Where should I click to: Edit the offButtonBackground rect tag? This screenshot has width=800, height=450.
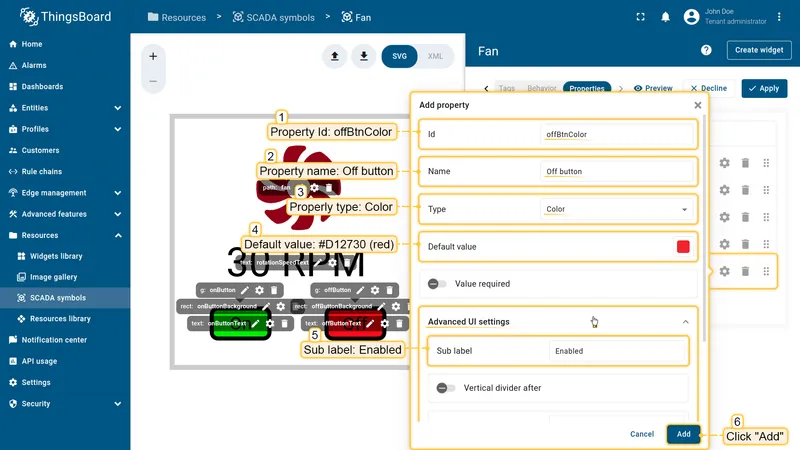coord(381,307)
